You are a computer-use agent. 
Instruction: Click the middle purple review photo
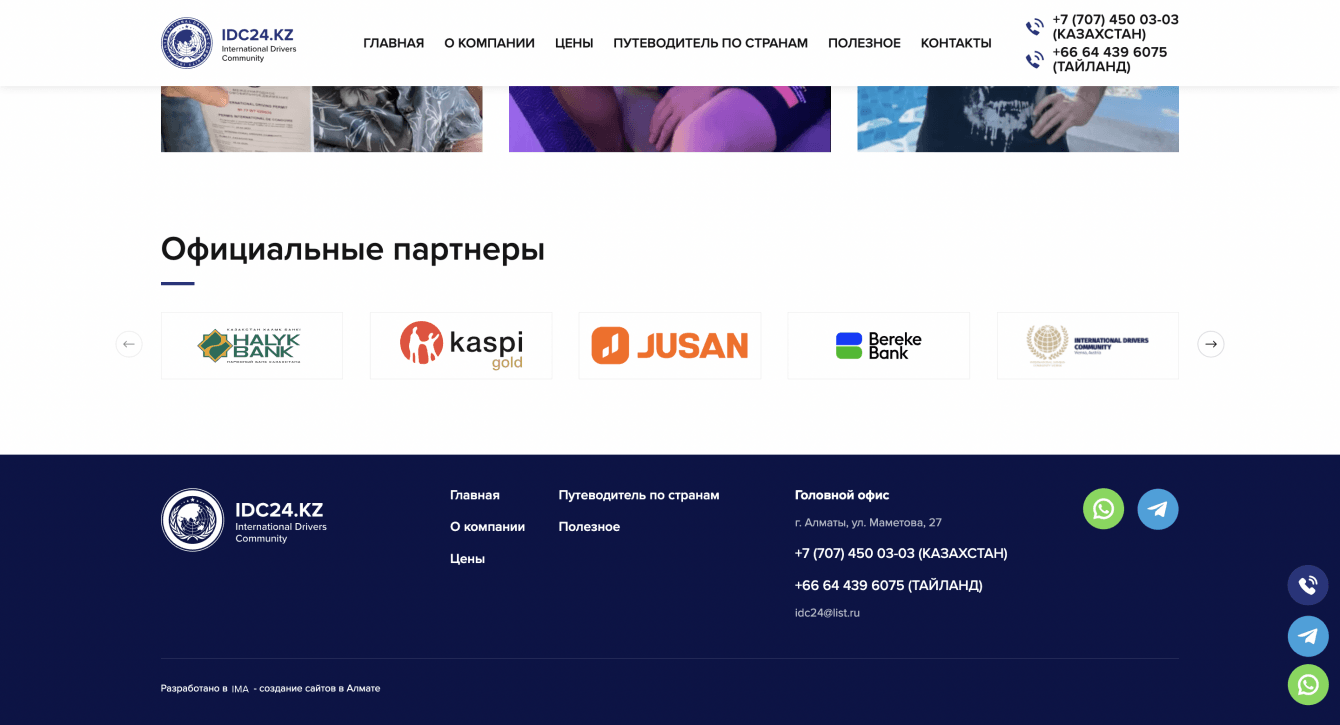pos(670,119)
